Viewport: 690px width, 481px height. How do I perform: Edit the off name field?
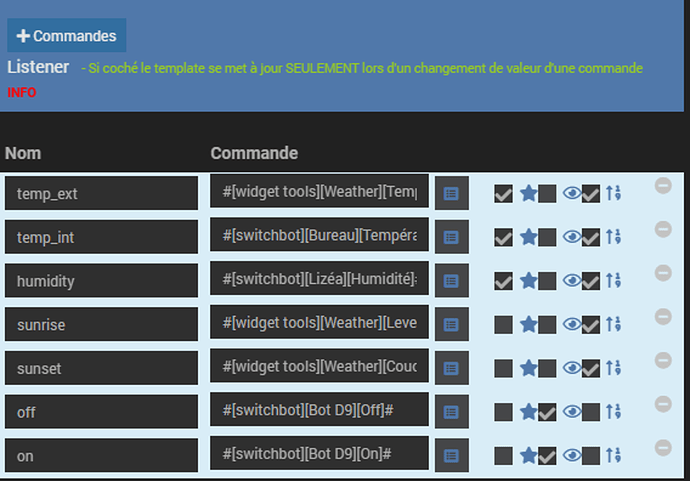[101, 412]
